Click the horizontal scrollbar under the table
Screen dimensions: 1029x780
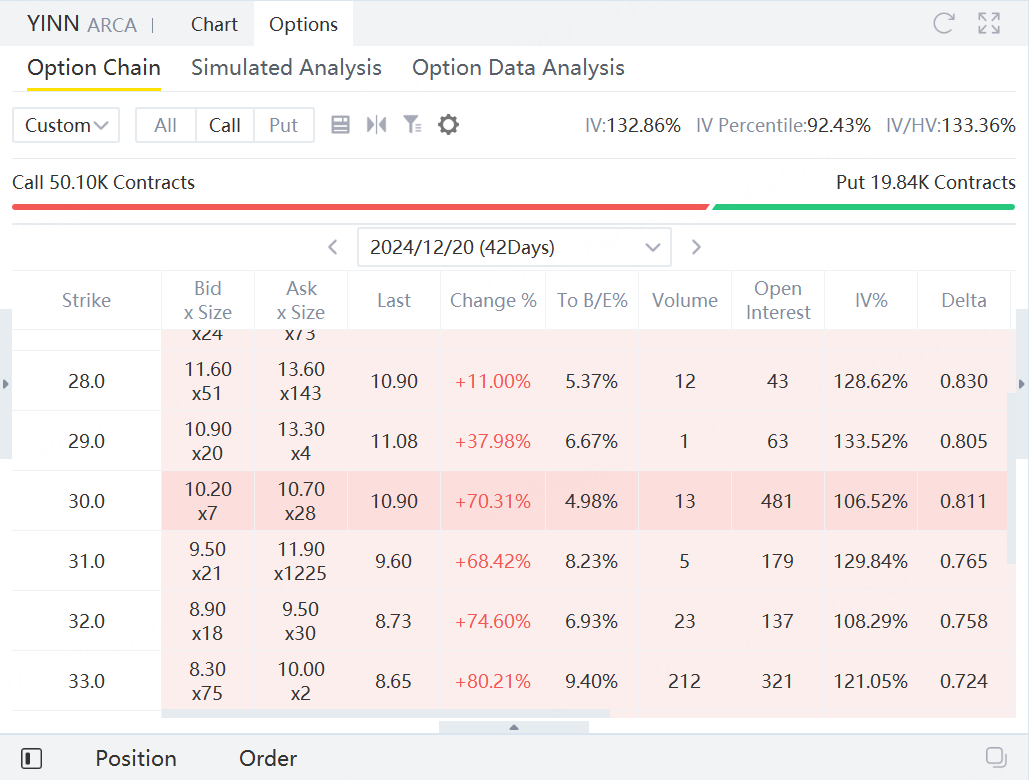pos(385,714)
